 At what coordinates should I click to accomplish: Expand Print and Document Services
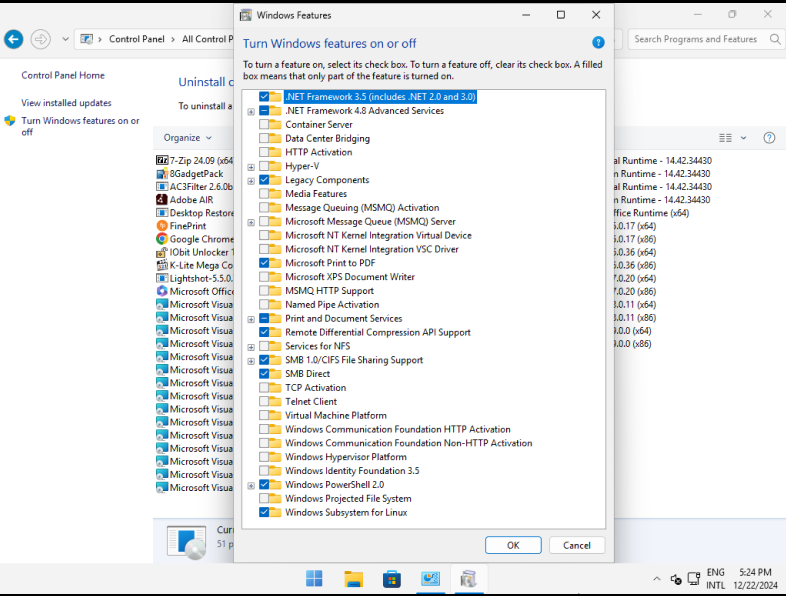tap(251, 319)
